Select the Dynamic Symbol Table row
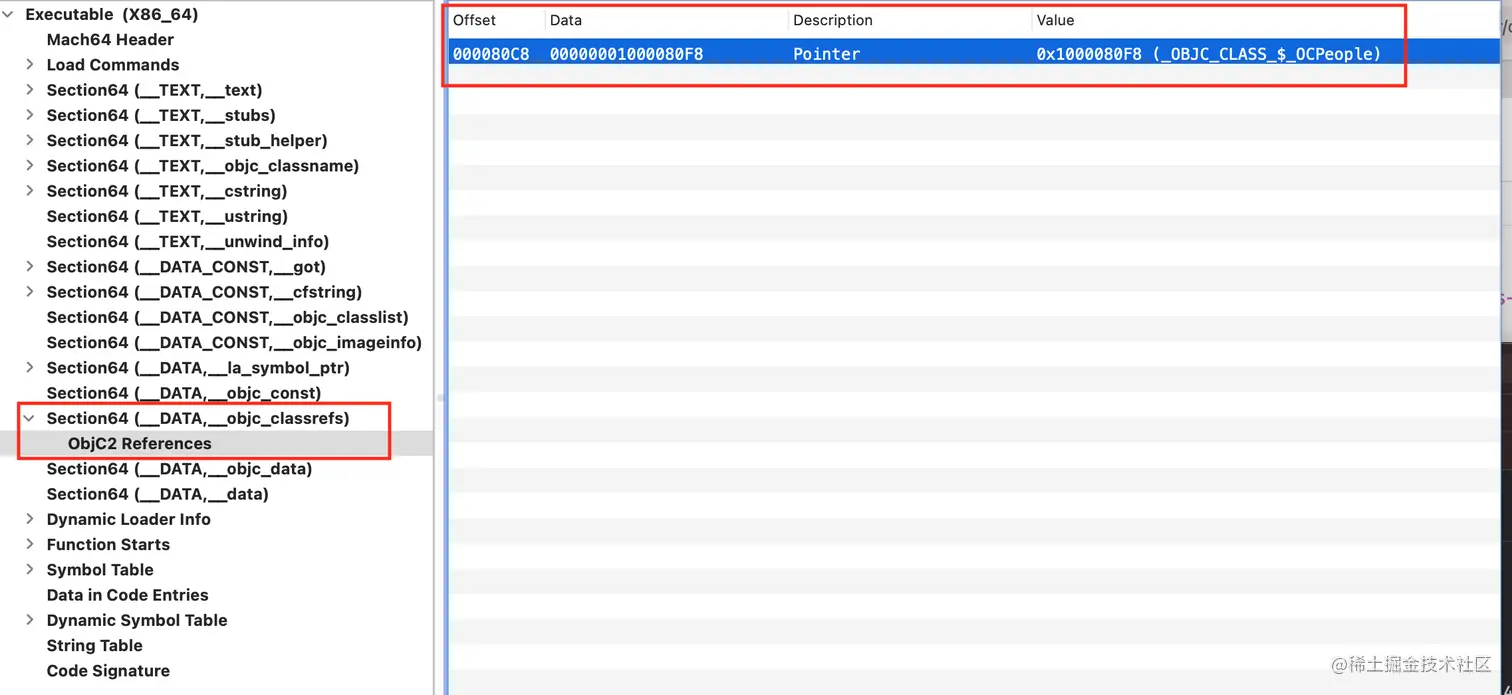 [x=137, y=620]
